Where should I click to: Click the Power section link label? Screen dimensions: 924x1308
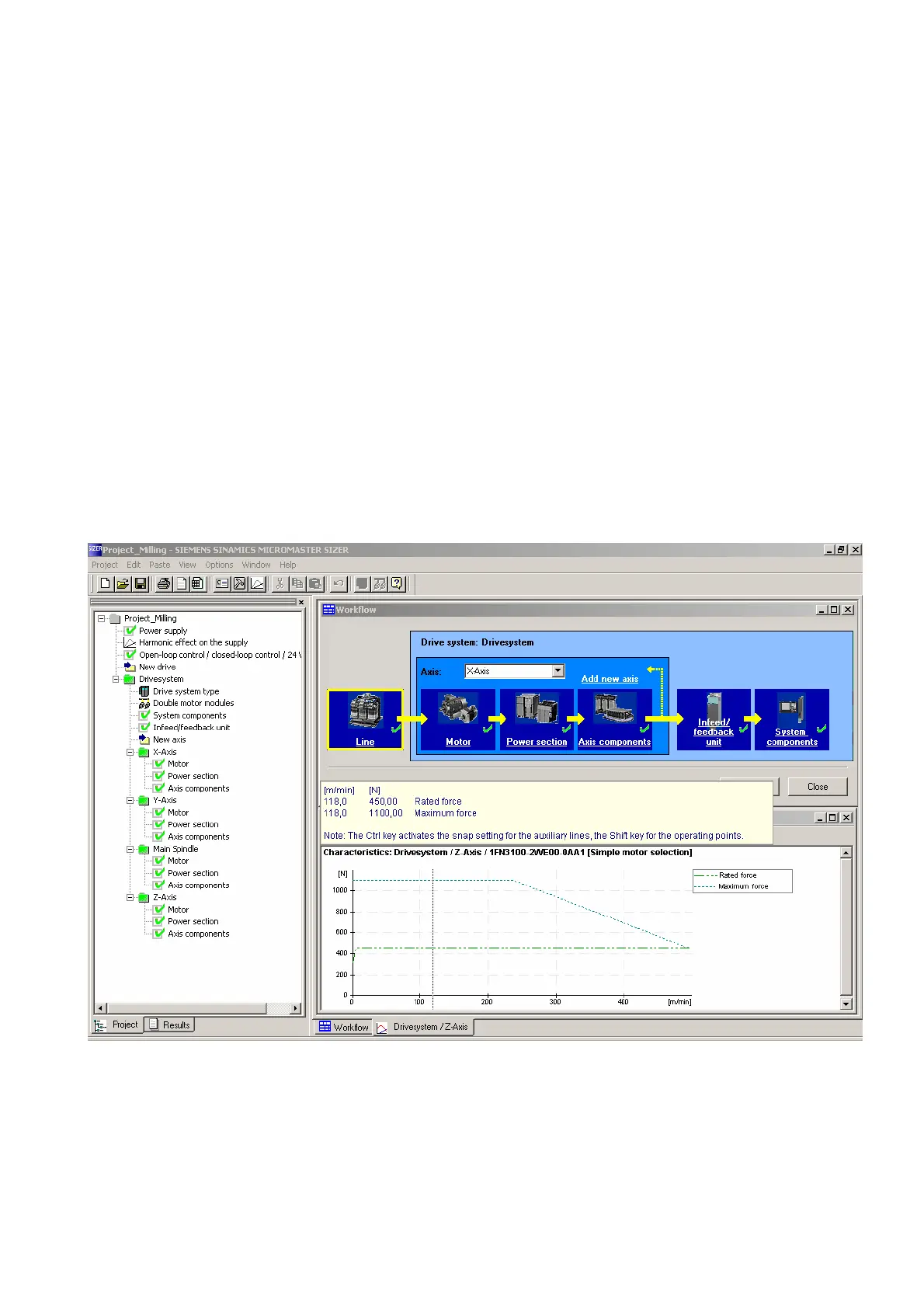coord(537,742)
